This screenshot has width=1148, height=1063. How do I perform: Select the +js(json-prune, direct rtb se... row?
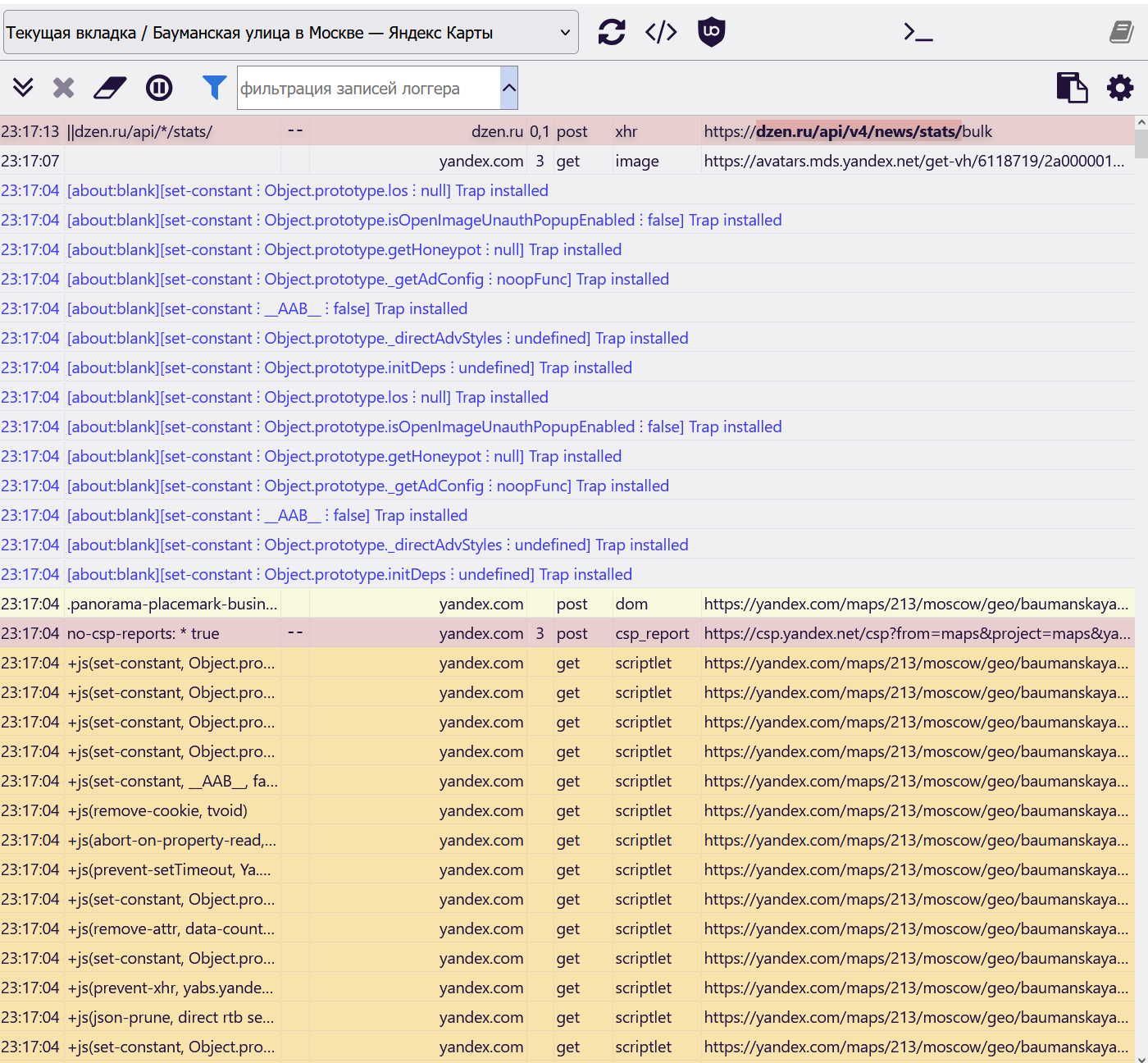pyautogui.click(x=567, y=1017)
